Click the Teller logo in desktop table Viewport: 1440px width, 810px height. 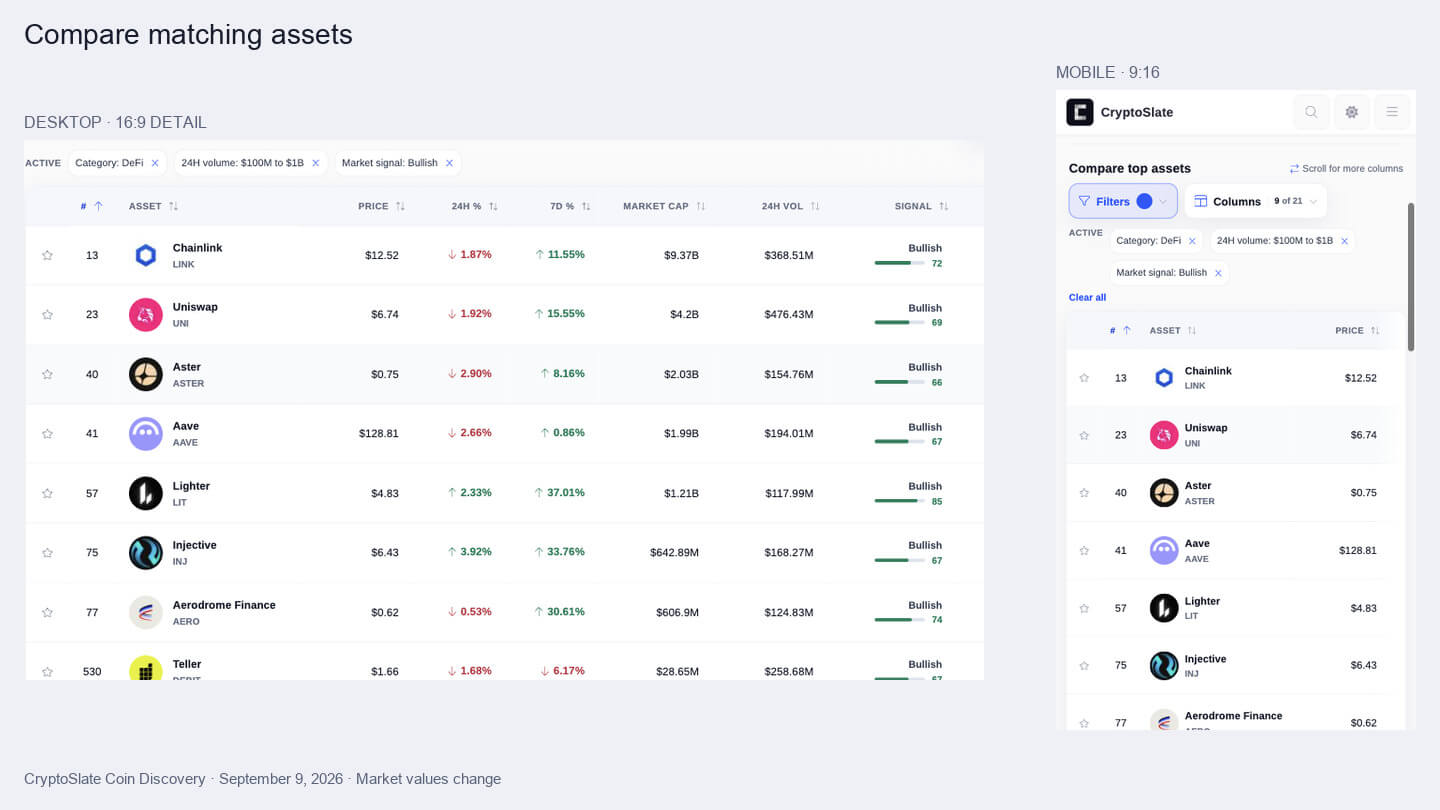(146, 668)
